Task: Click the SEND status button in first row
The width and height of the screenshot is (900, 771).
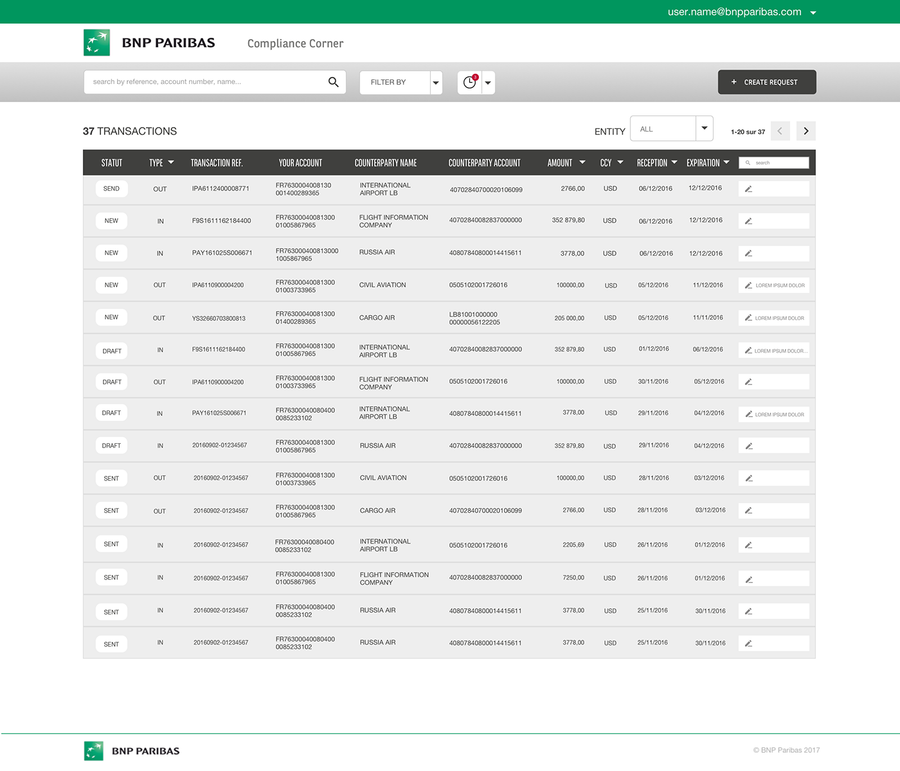Action: (x=111, y=189)
